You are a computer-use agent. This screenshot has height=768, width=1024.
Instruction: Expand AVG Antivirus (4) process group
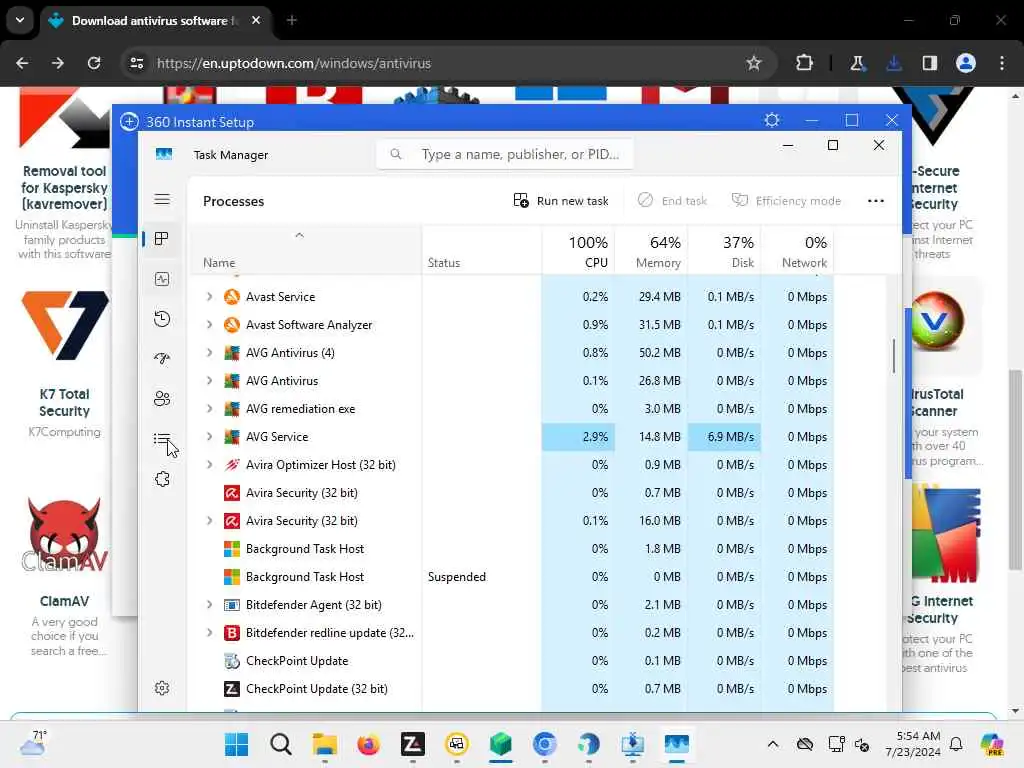click(x=209, y=353)
